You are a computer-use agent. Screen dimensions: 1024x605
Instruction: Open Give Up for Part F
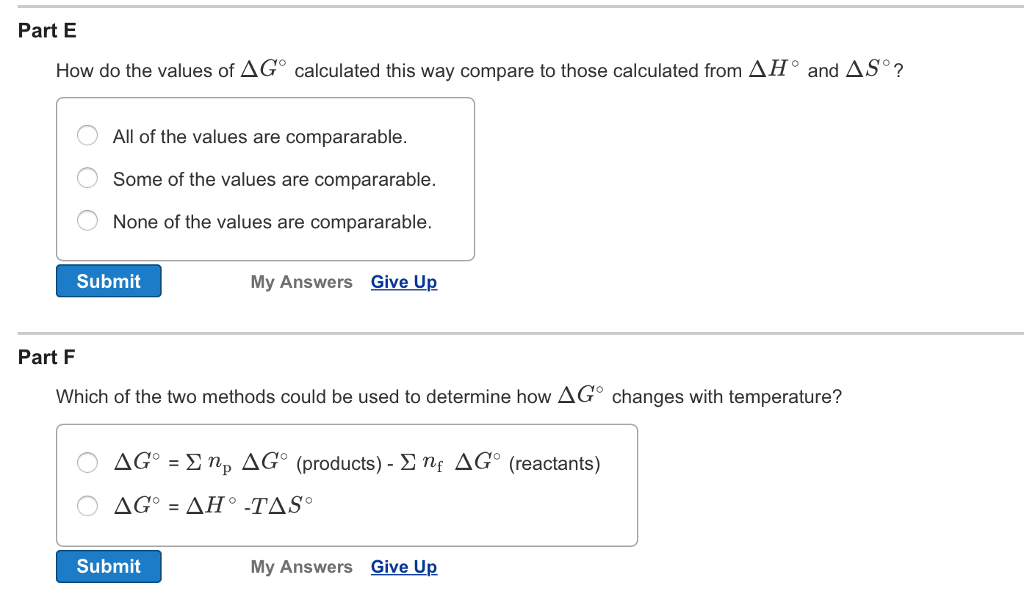click(x=403, y=567)
